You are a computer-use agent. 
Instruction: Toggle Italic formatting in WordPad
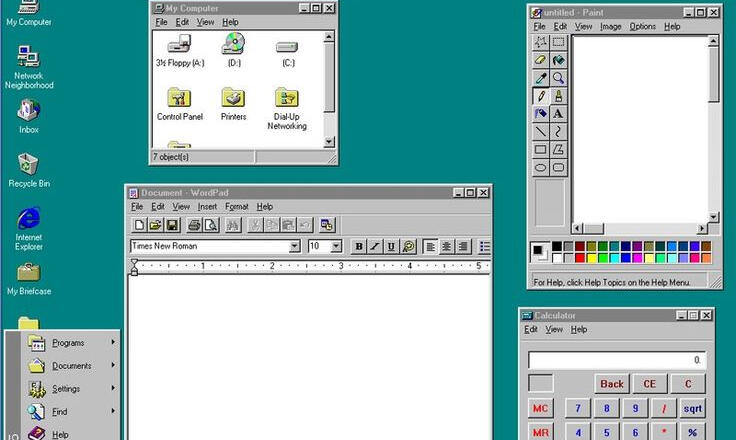tap(375, 246)
